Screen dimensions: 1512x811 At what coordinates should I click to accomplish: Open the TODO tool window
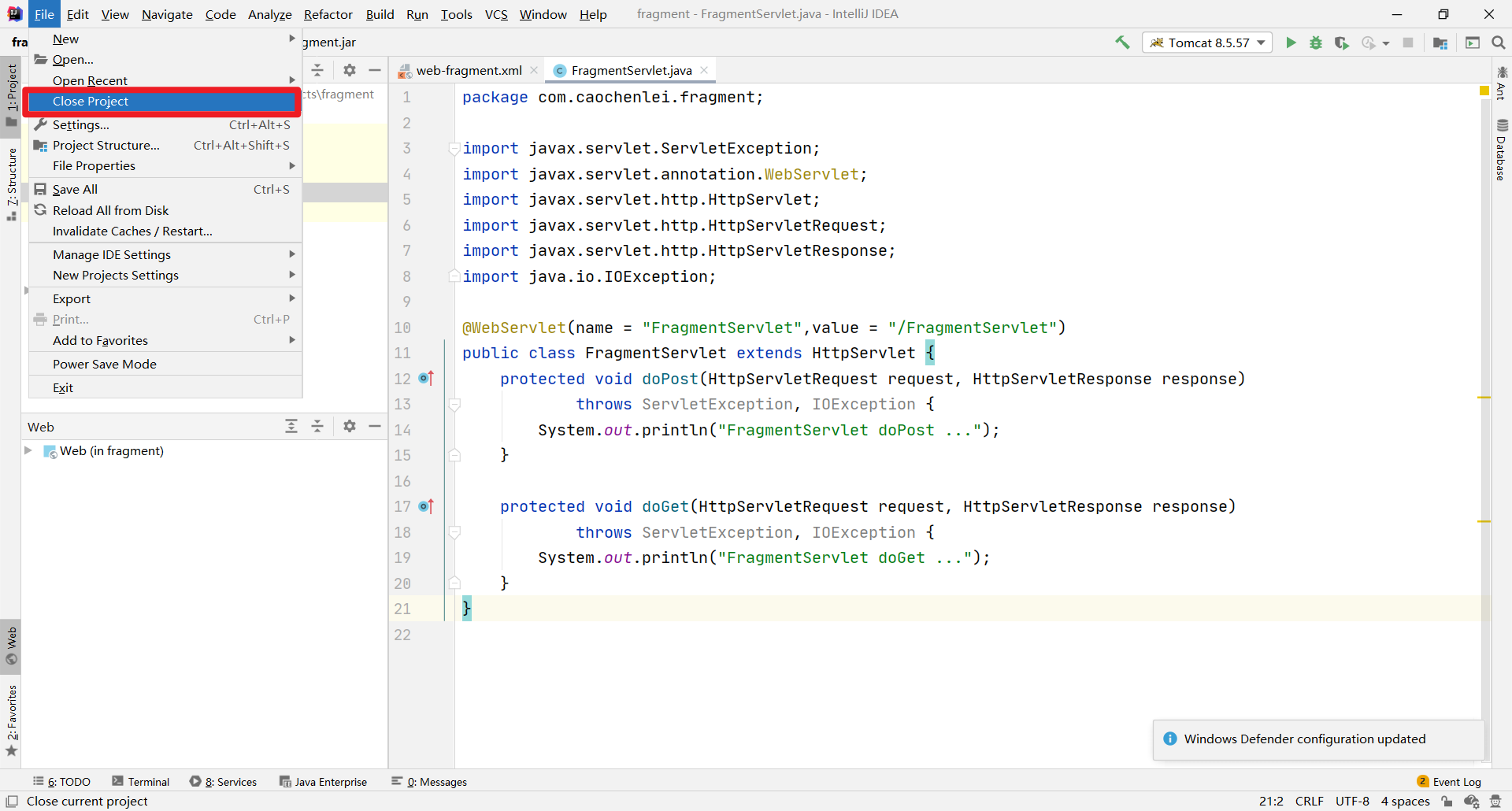pyautogui.click(x=62, y=782)
